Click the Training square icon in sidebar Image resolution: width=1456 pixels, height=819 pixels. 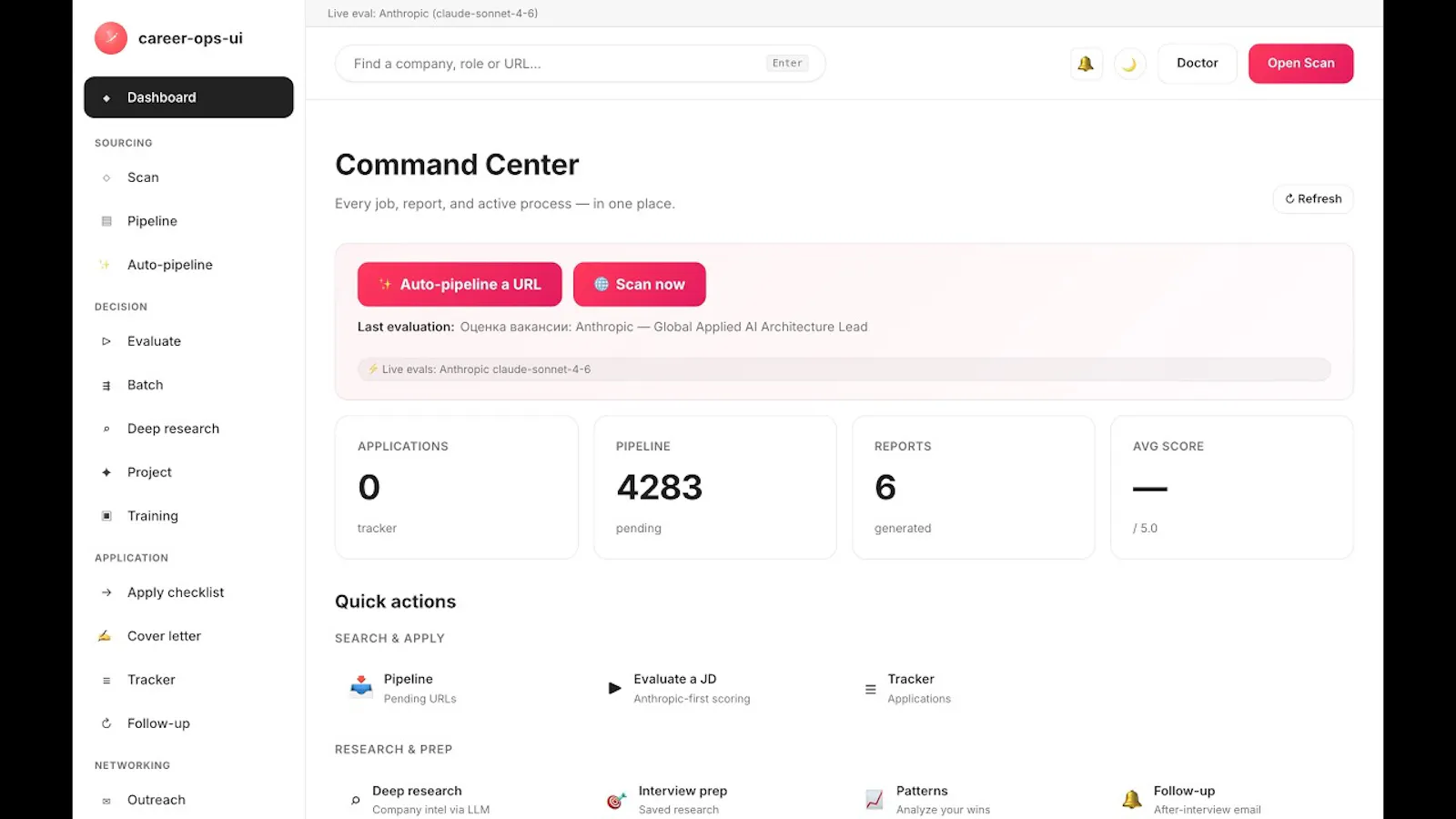point(106,516)
